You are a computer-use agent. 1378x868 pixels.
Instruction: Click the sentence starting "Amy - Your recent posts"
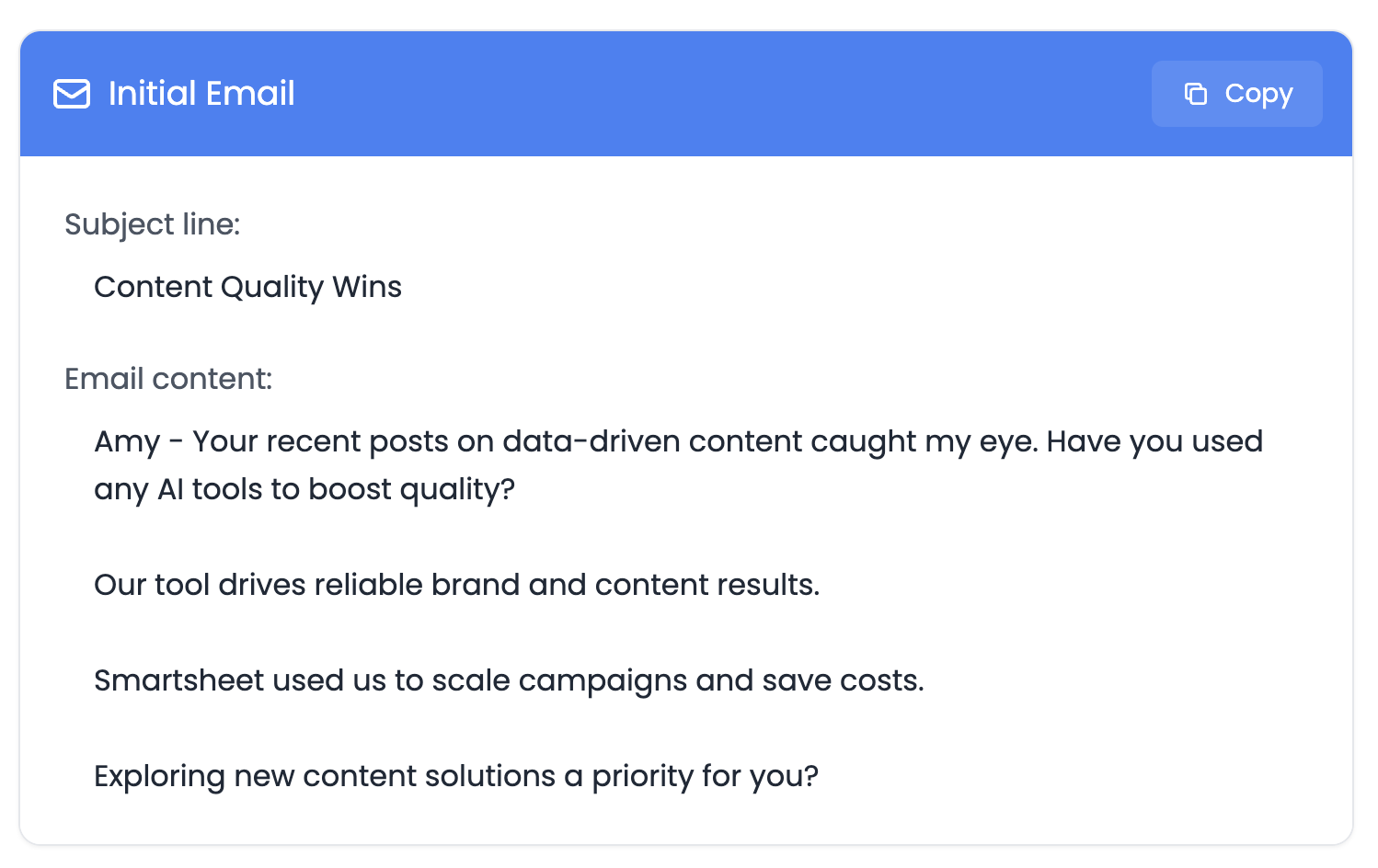pyautogui.click(x=679, y=442)
